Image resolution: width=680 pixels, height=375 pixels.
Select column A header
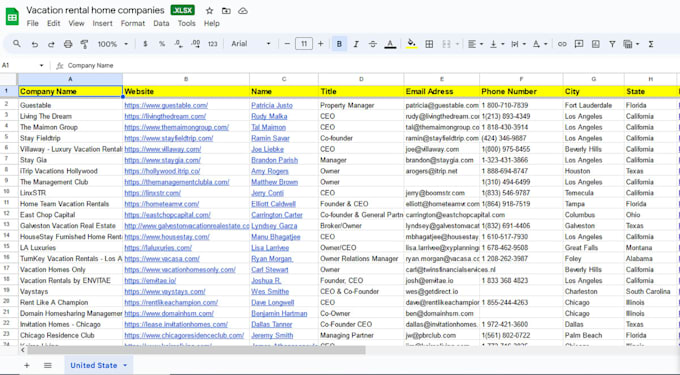(x=70, y=79)
